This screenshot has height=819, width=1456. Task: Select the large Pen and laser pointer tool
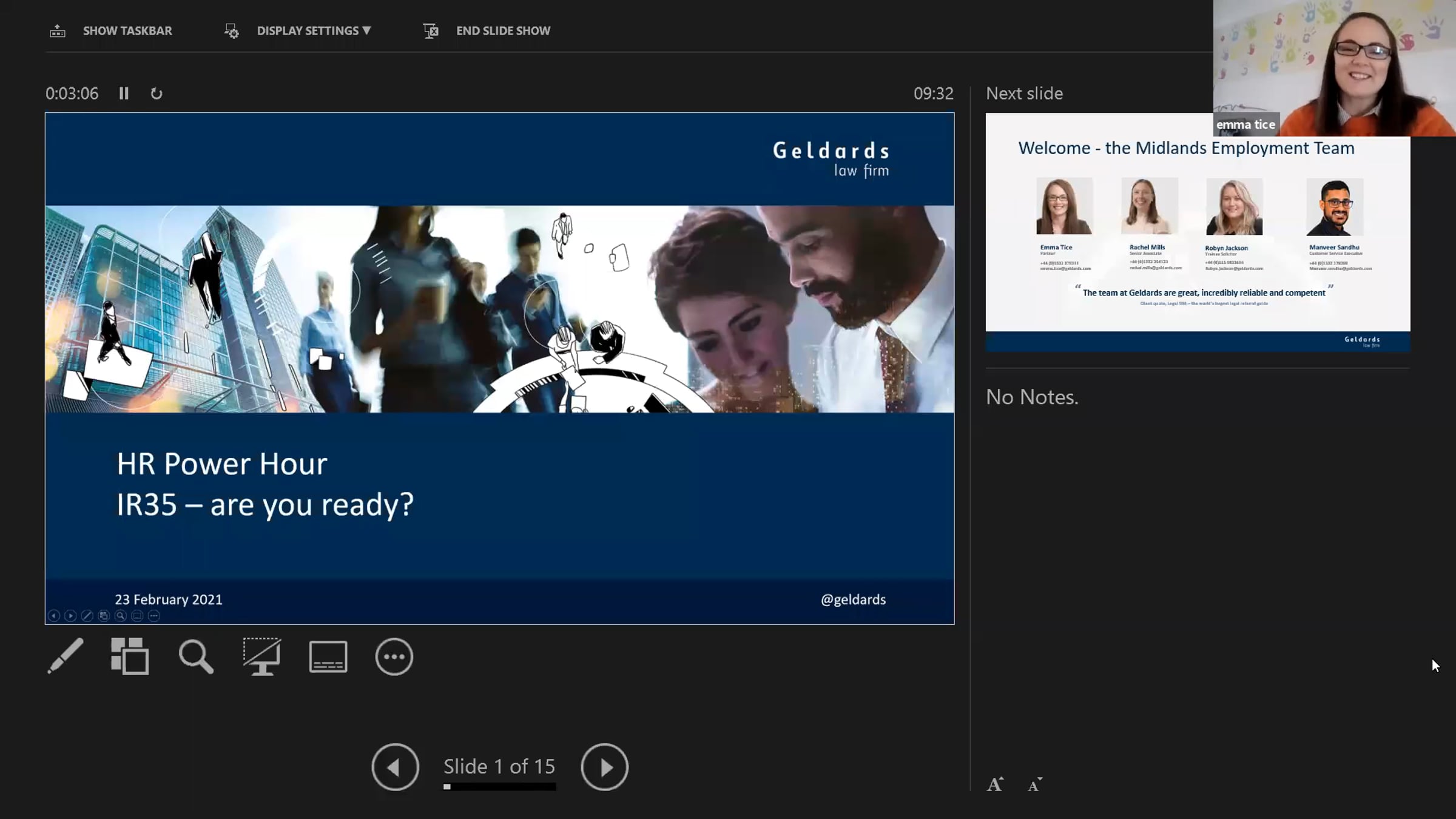(x=66, y=656)
